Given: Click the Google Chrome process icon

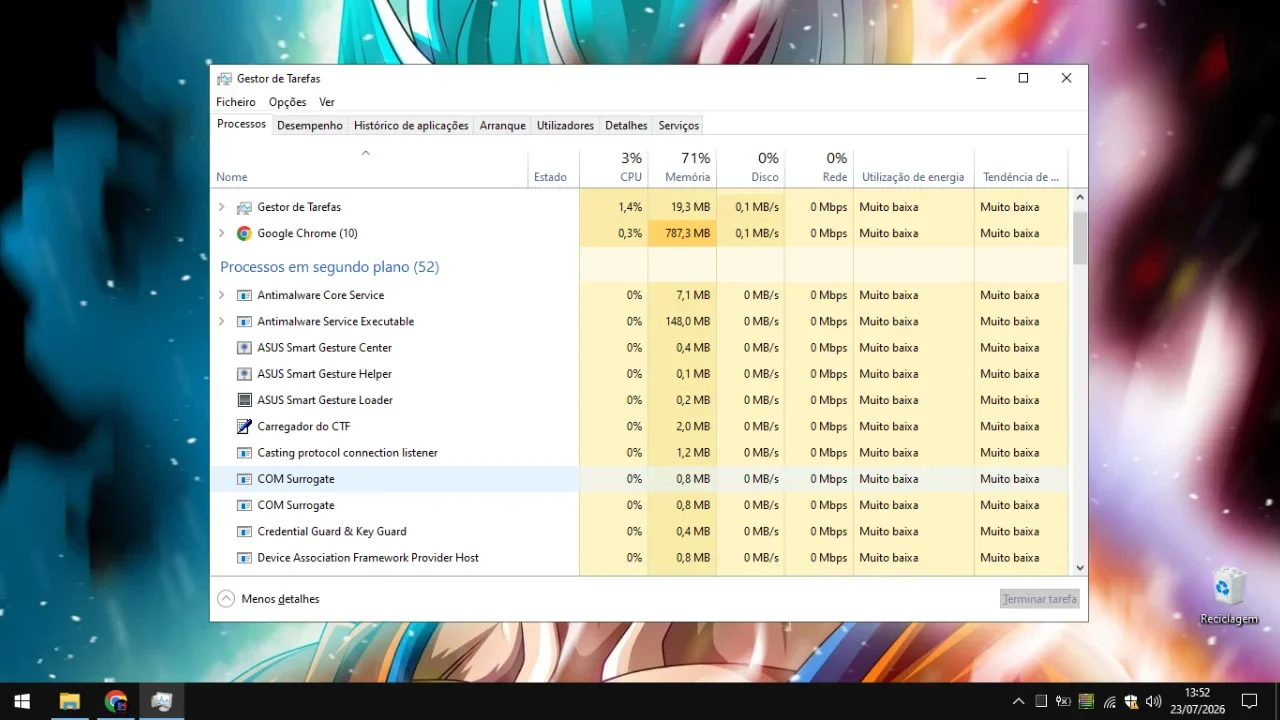Looking at the screenshot, I should pos(244,233).
